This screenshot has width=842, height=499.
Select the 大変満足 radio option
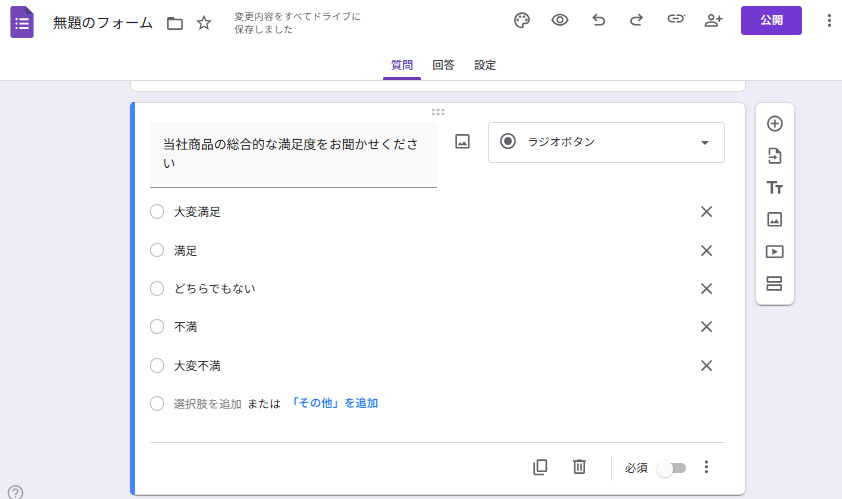(157, 212)
